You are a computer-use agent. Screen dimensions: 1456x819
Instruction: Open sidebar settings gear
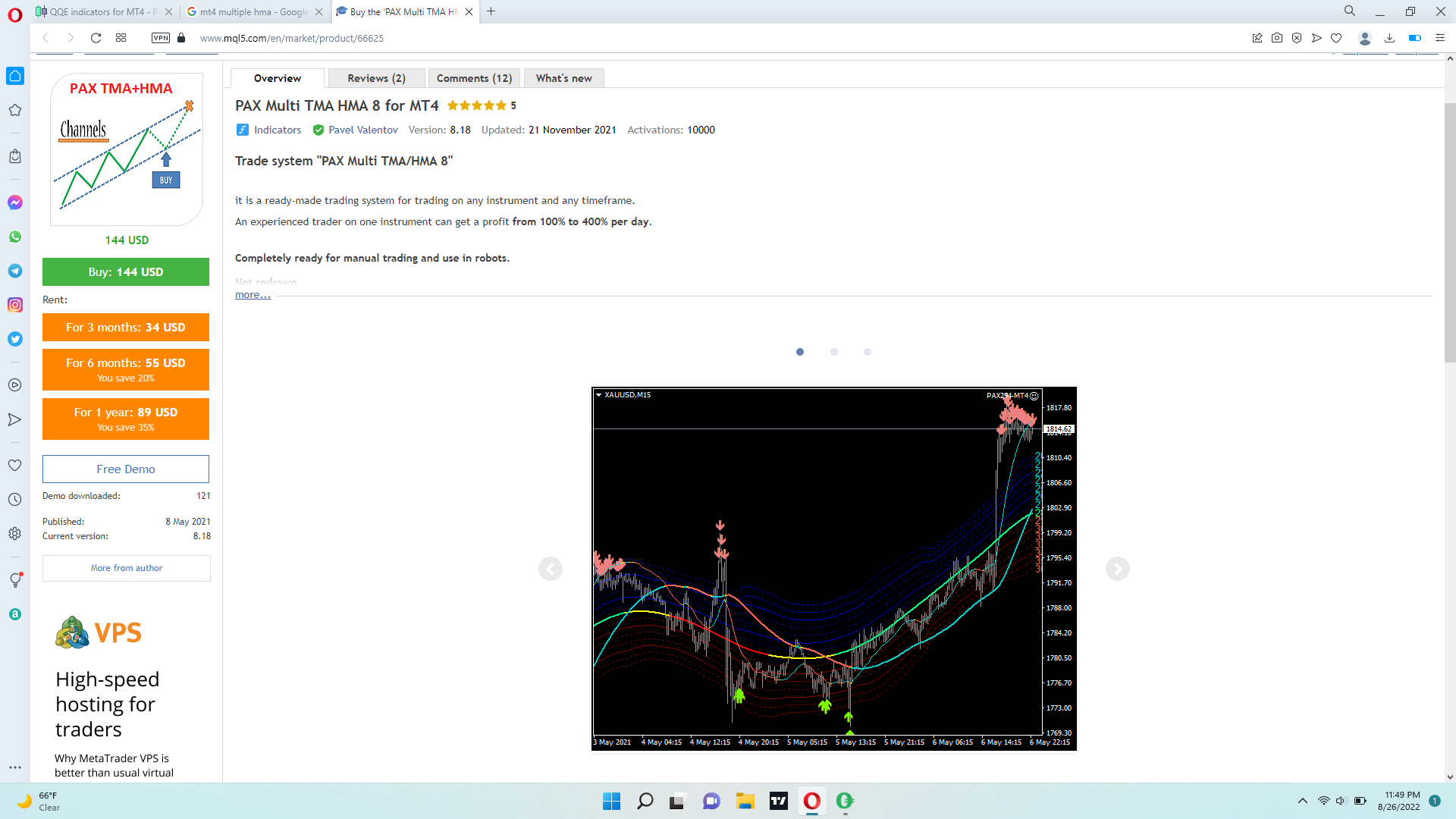coord(14,534)
